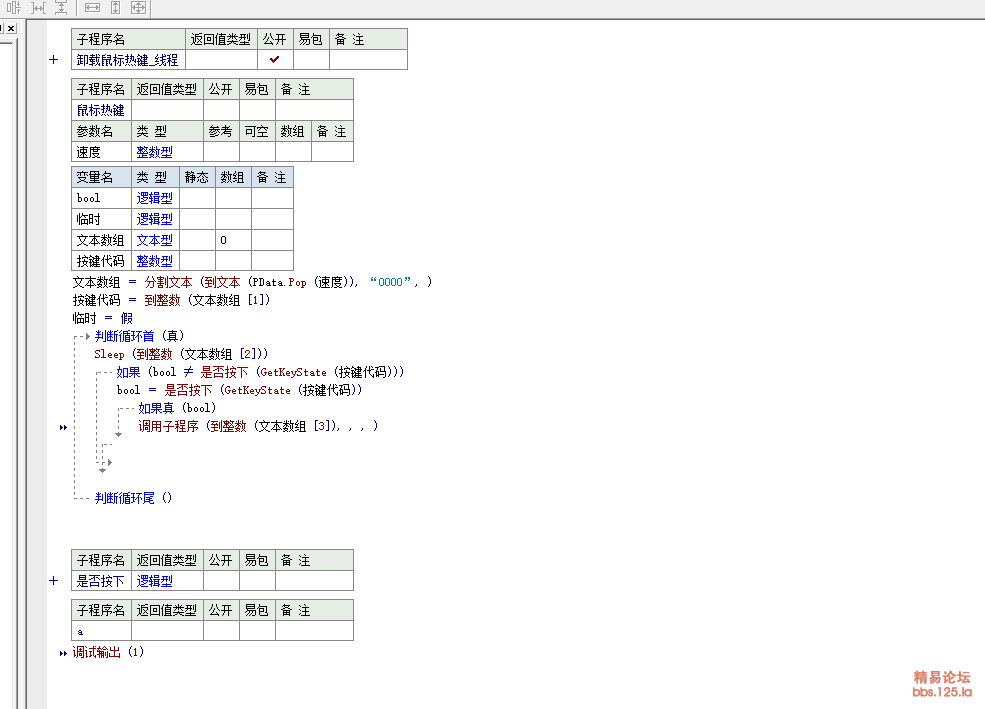Click the 调试输出 (1) code line
The width and height of the screenshot is (985, 709).
pyautogui.click(x=108, y=652)
